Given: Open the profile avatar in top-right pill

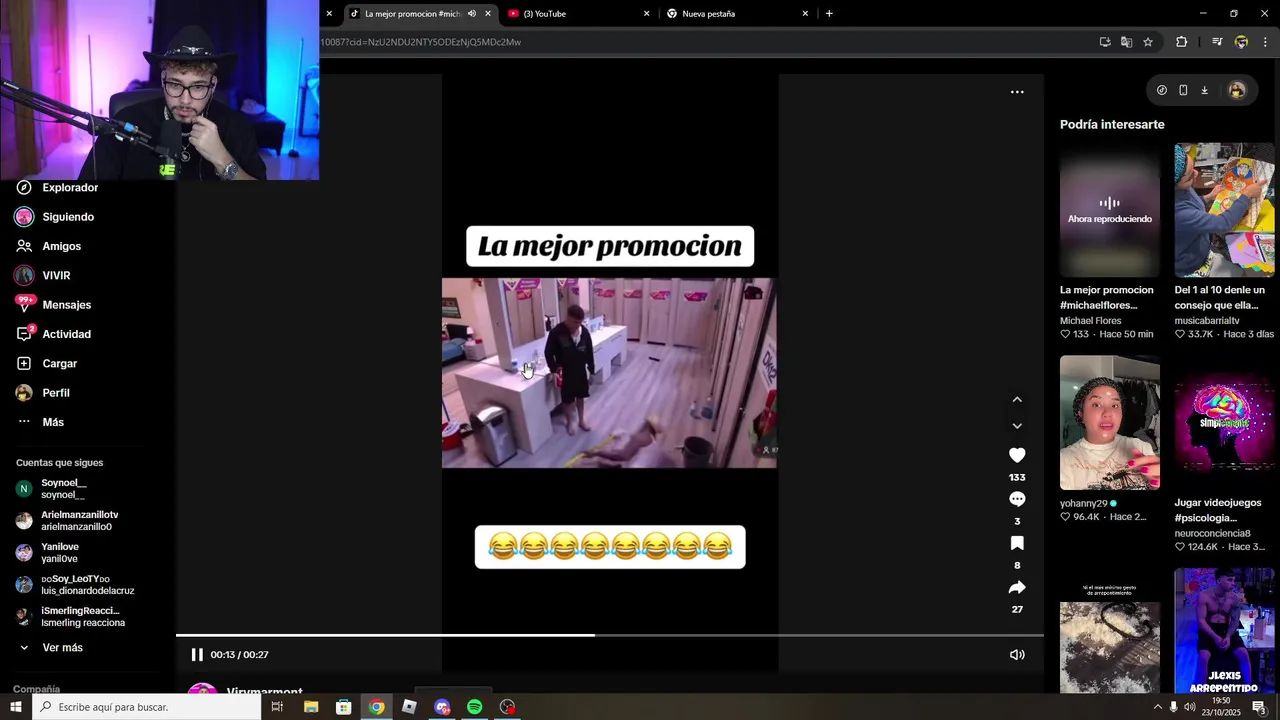Looking at the screenshot, I should click(x=1237, y=90).
